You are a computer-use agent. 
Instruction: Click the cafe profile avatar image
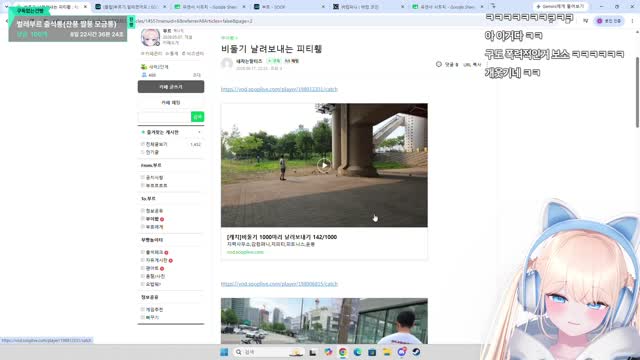coord(150,38)
